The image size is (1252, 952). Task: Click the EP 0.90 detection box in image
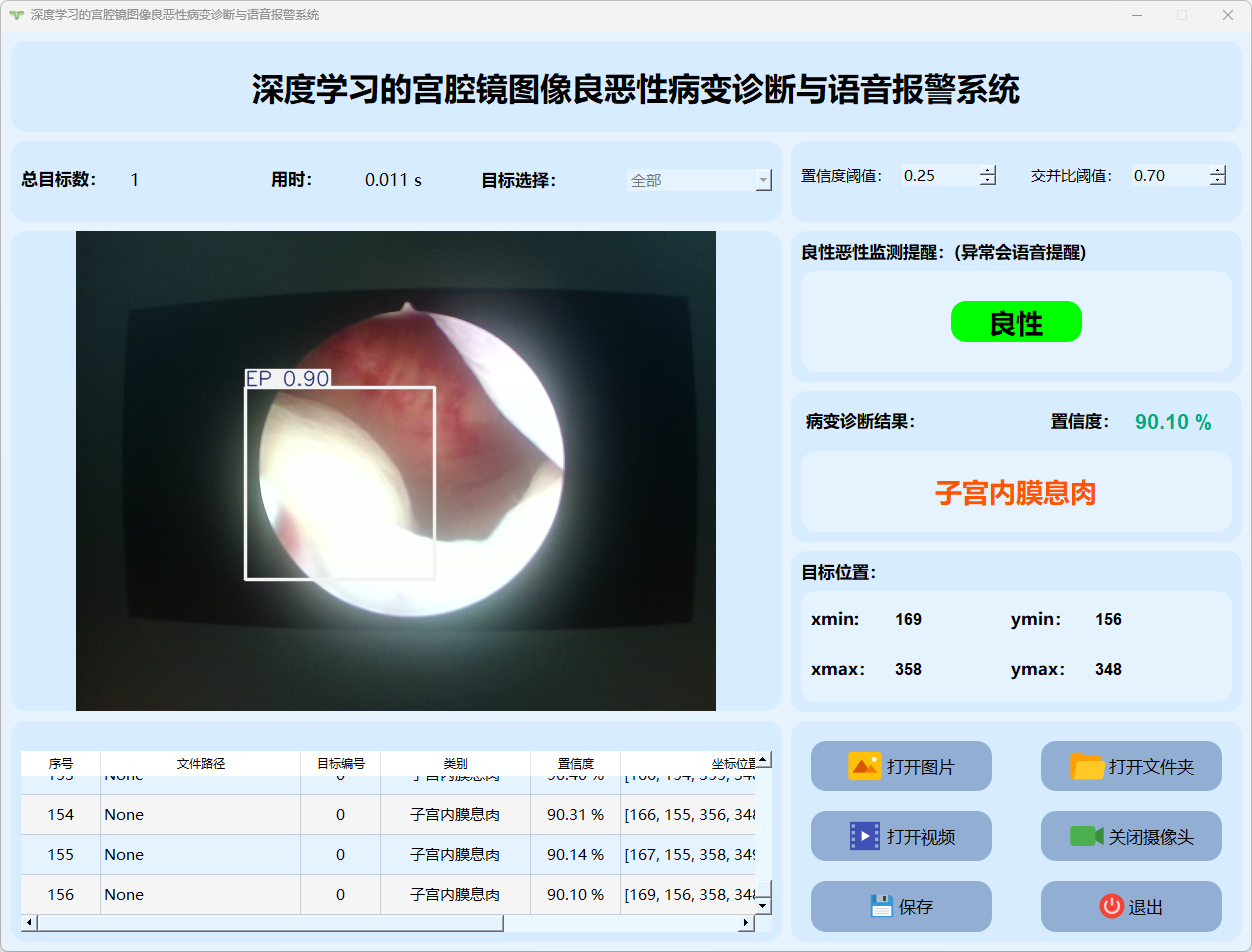pos(340,482)
